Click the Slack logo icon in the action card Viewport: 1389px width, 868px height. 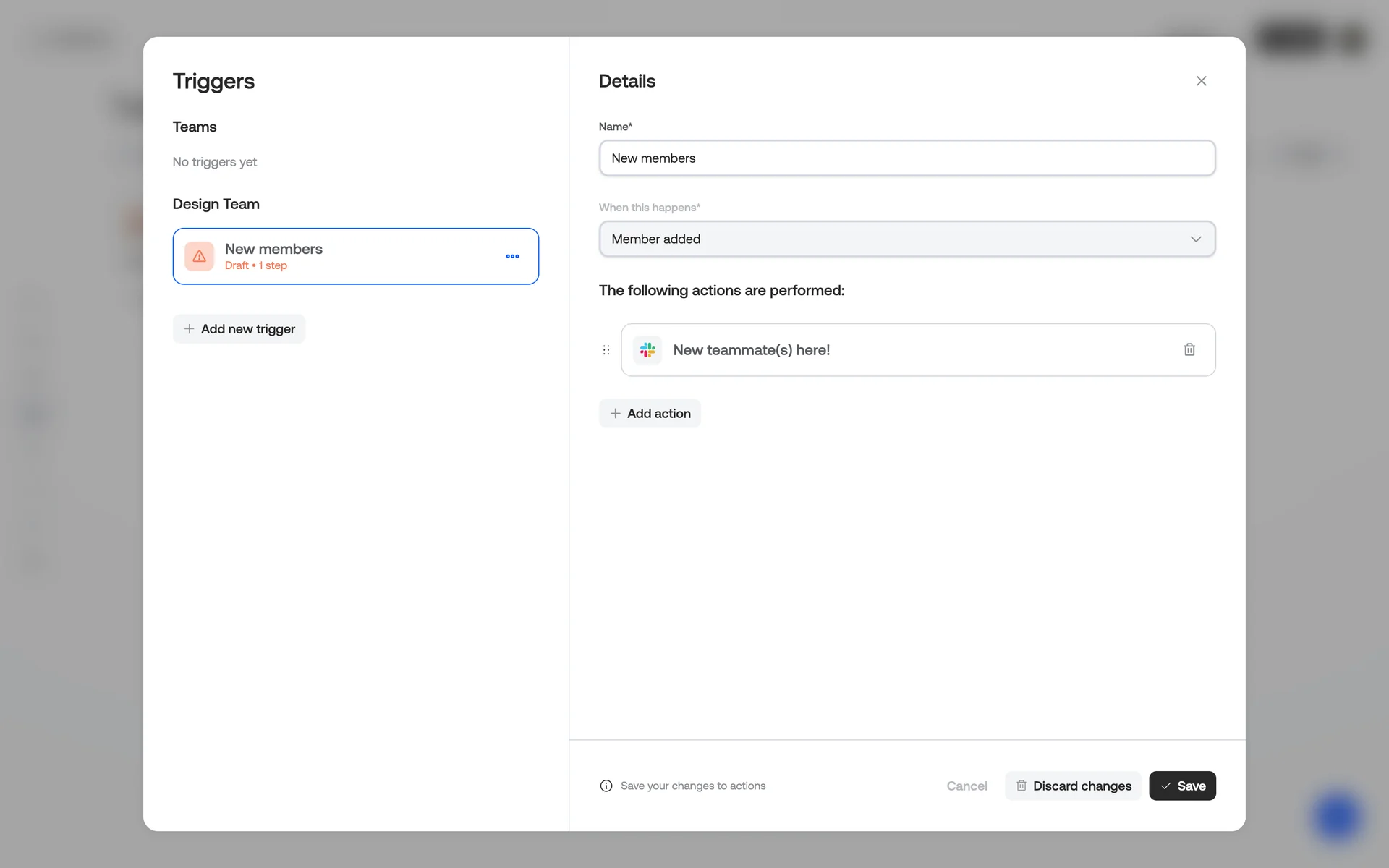pyautogui.click(x=647, y=350)
